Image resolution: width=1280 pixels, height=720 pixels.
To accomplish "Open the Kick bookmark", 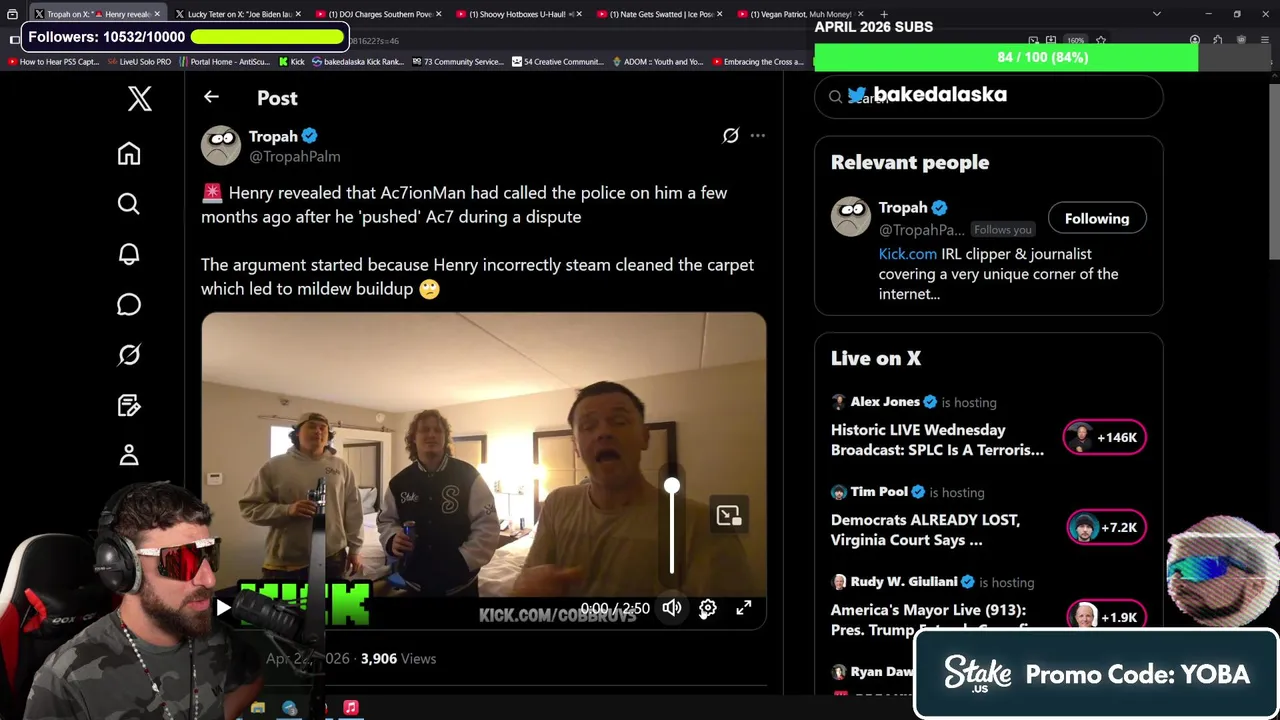I will pyautogui.click(x=291, y=62).
